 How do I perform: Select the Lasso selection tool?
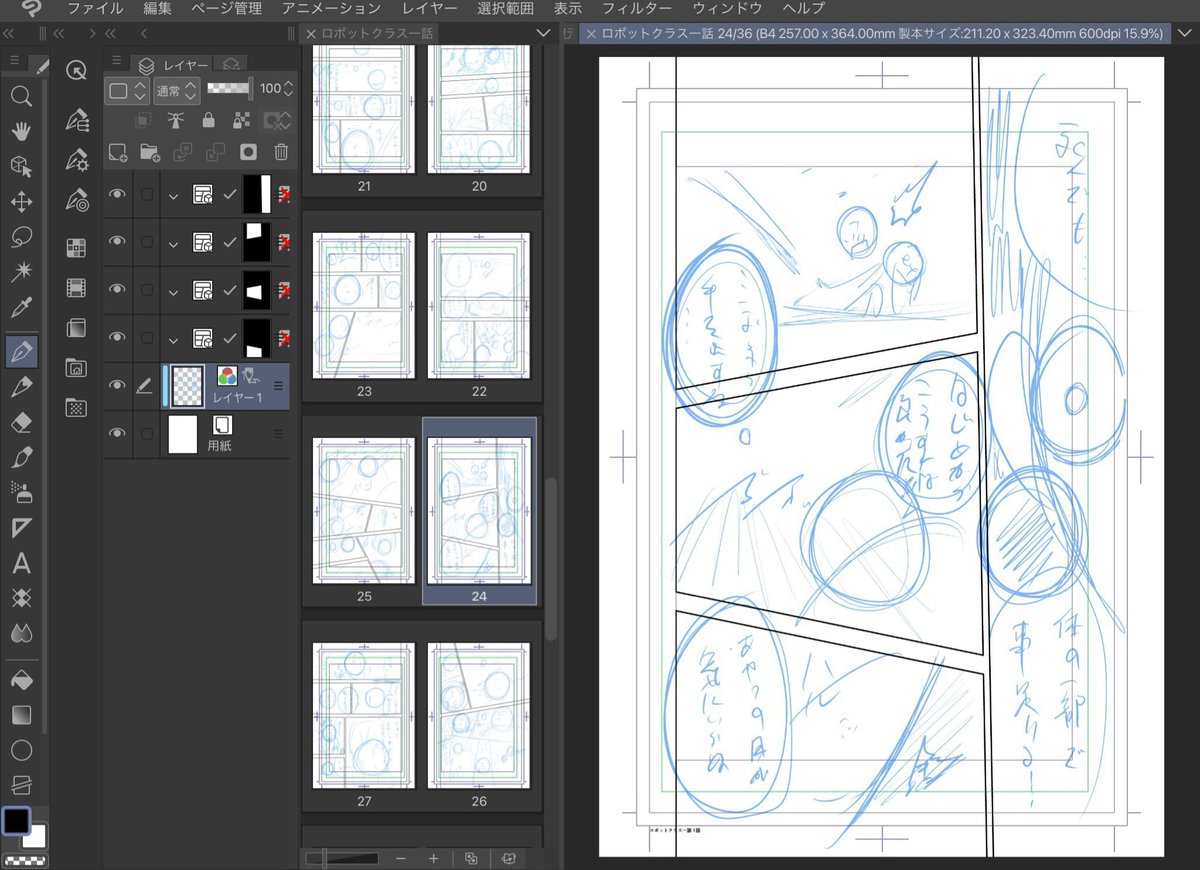pos(20,238)
